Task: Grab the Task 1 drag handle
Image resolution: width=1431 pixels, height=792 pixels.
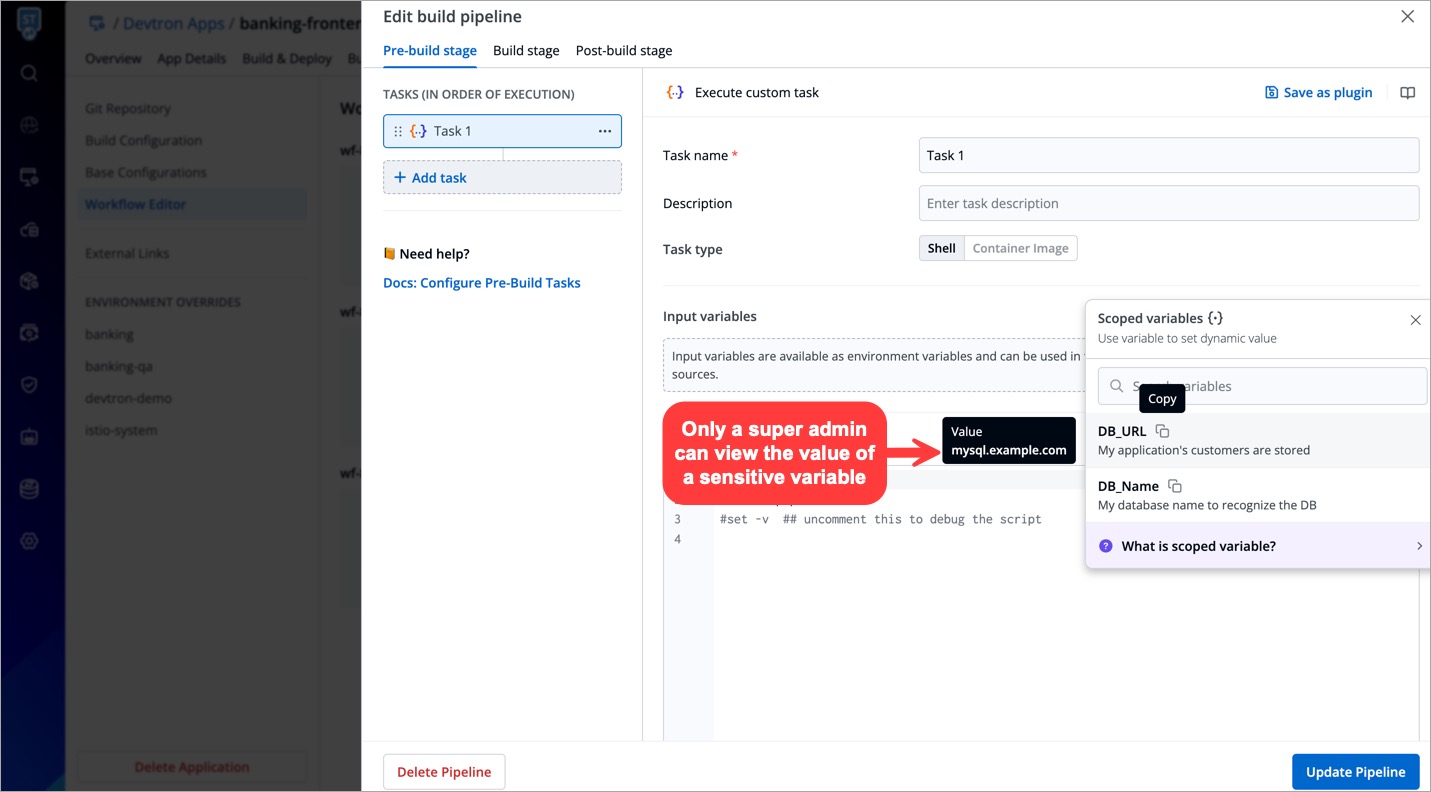Action: 398,131
